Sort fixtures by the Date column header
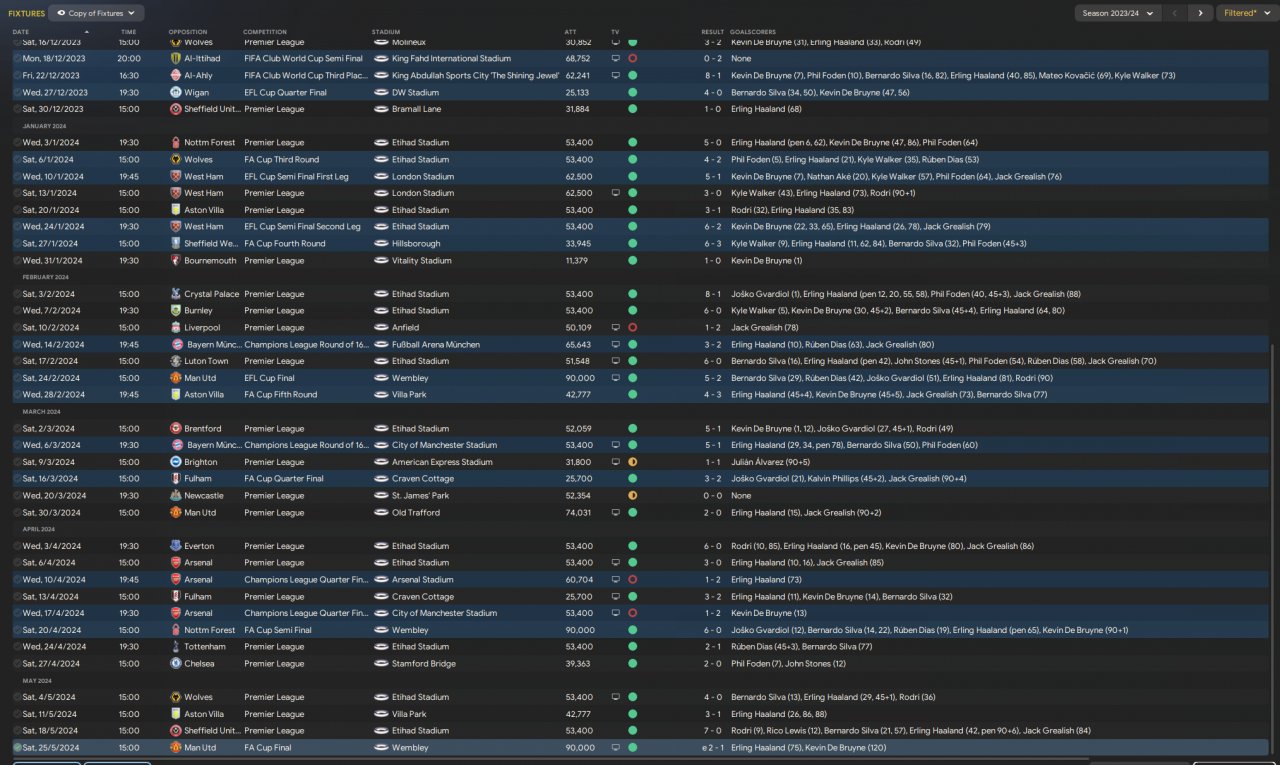1280x765 pixels. coord(21,32)
